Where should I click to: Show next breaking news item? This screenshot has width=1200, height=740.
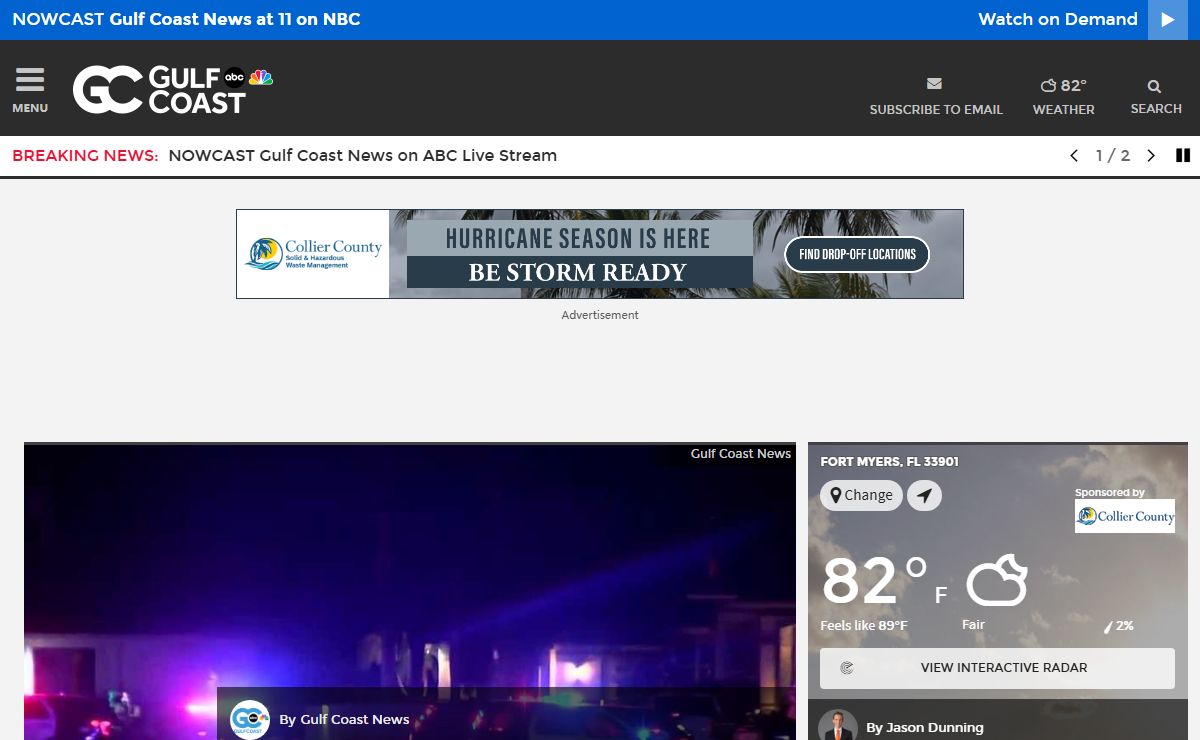[x=1151, y=156]
